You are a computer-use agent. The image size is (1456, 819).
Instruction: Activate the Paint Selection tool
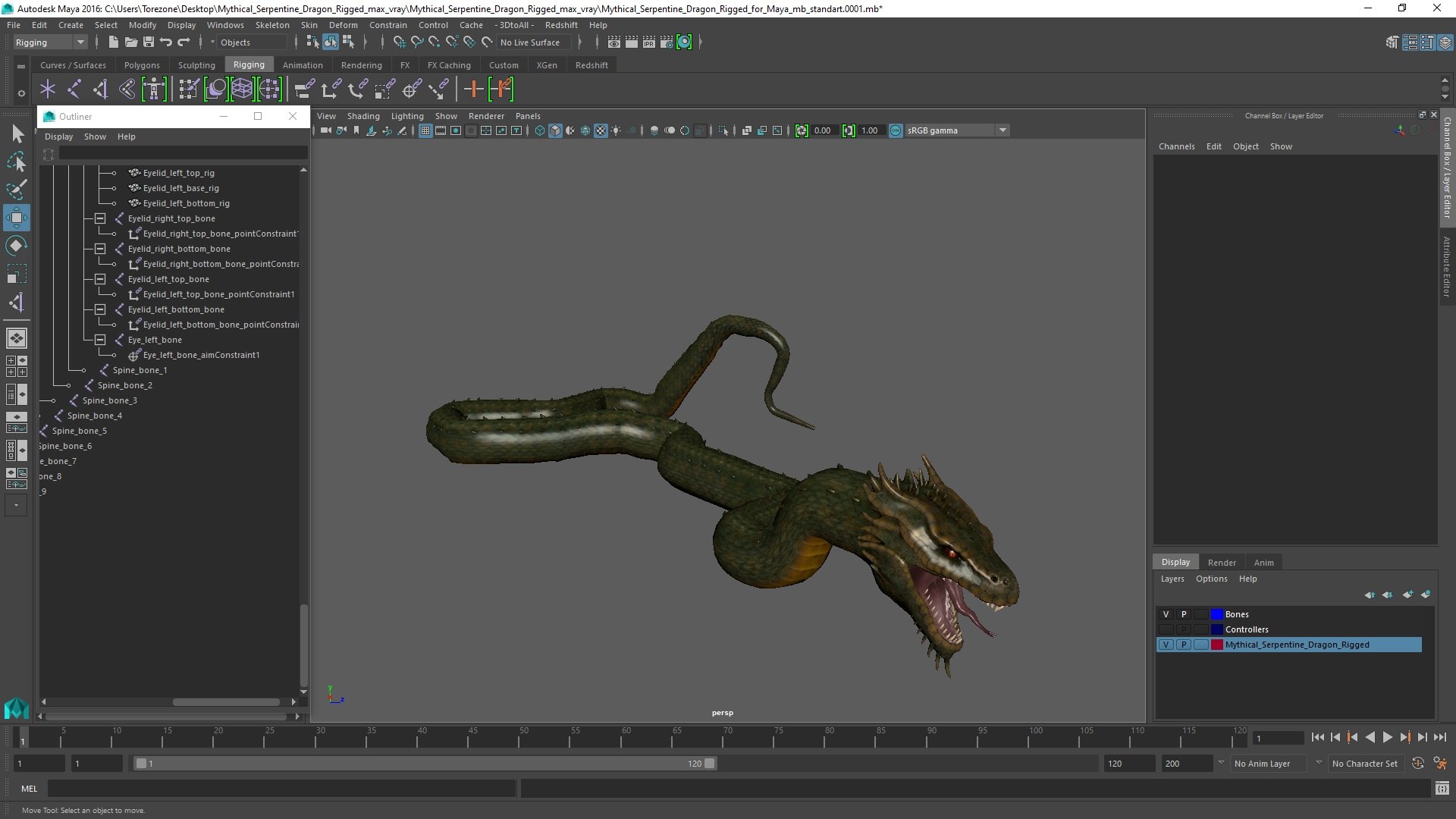point(17,190)
